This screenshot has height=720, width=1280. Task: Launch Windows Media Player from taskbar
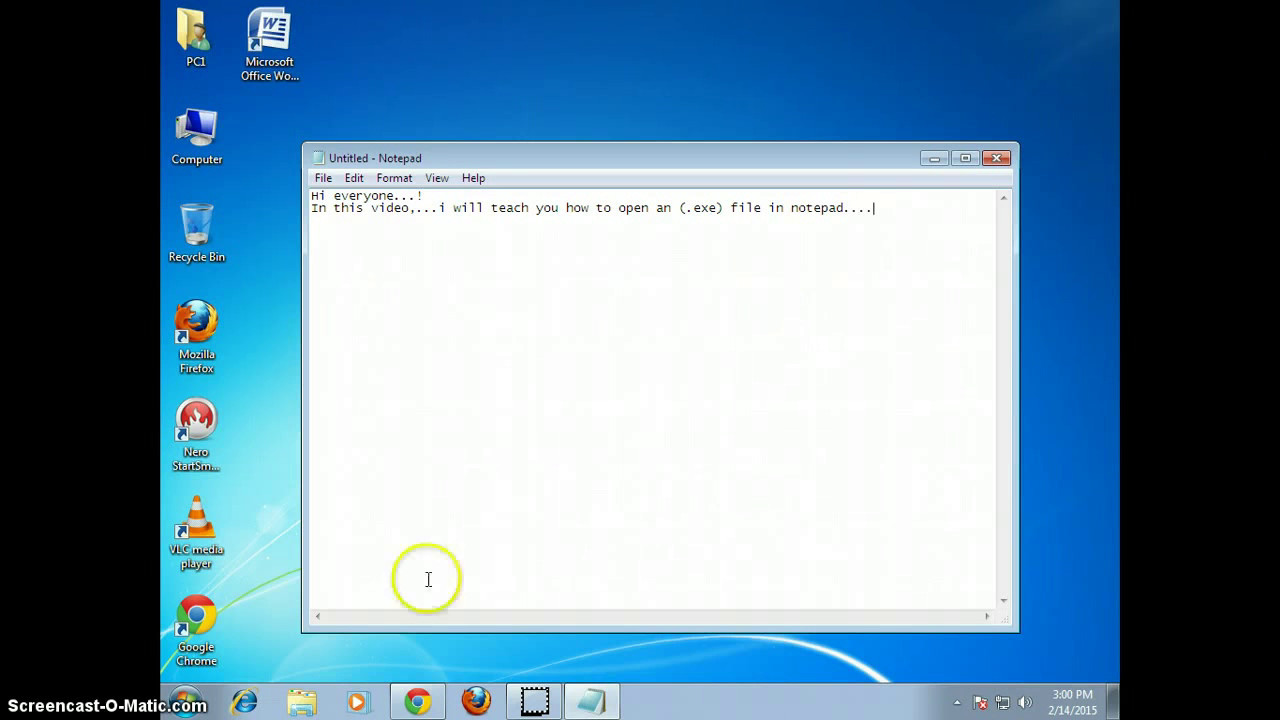tap(359, 702)
